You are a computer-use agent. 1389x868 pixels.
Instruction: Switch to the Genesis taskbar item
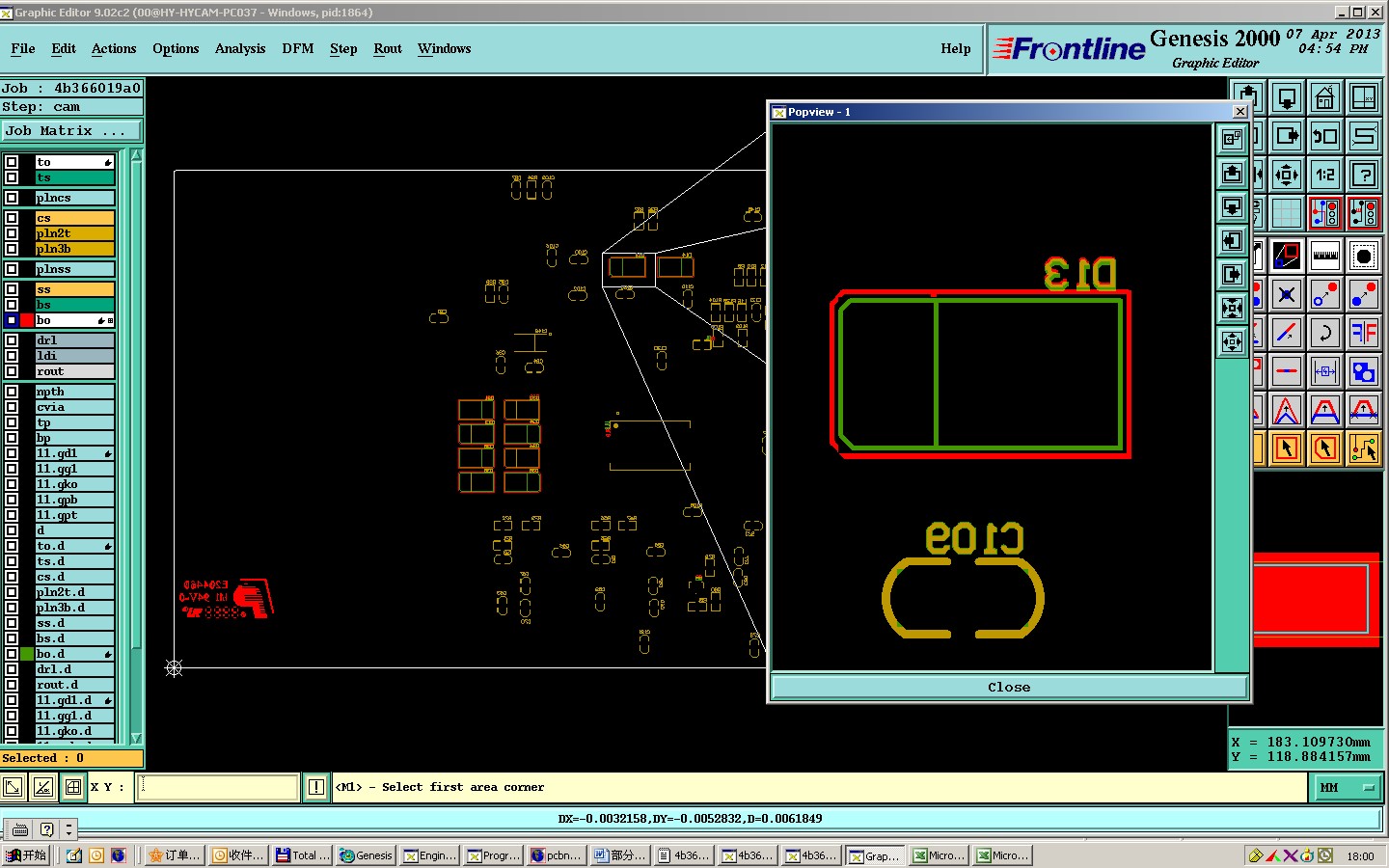pos(366,855)
